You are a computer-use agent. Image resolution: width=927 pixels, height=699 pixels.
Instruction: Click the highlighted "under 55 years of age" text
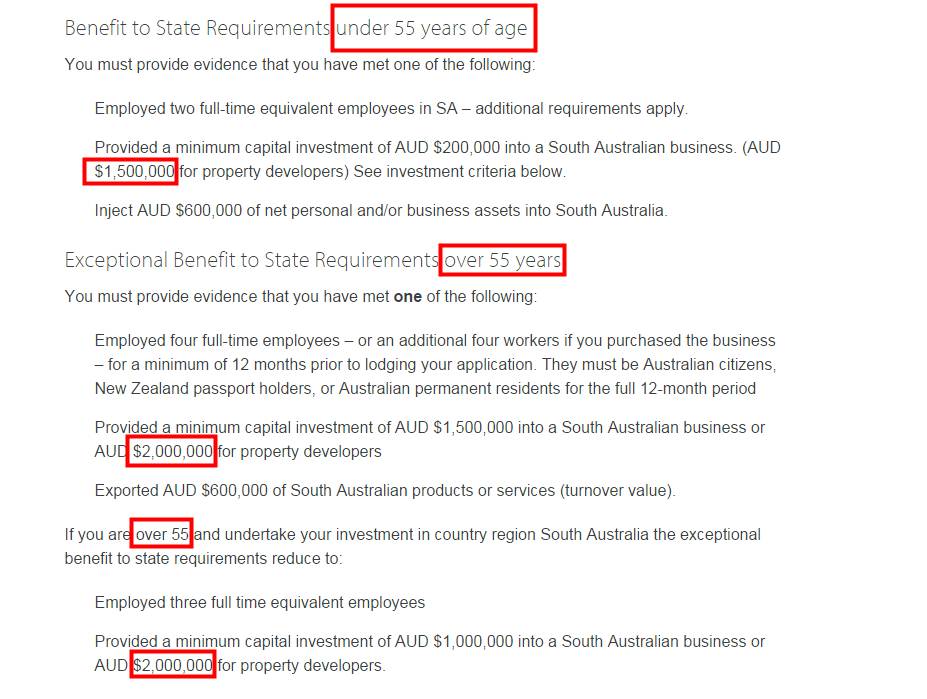tap(432, 28)
